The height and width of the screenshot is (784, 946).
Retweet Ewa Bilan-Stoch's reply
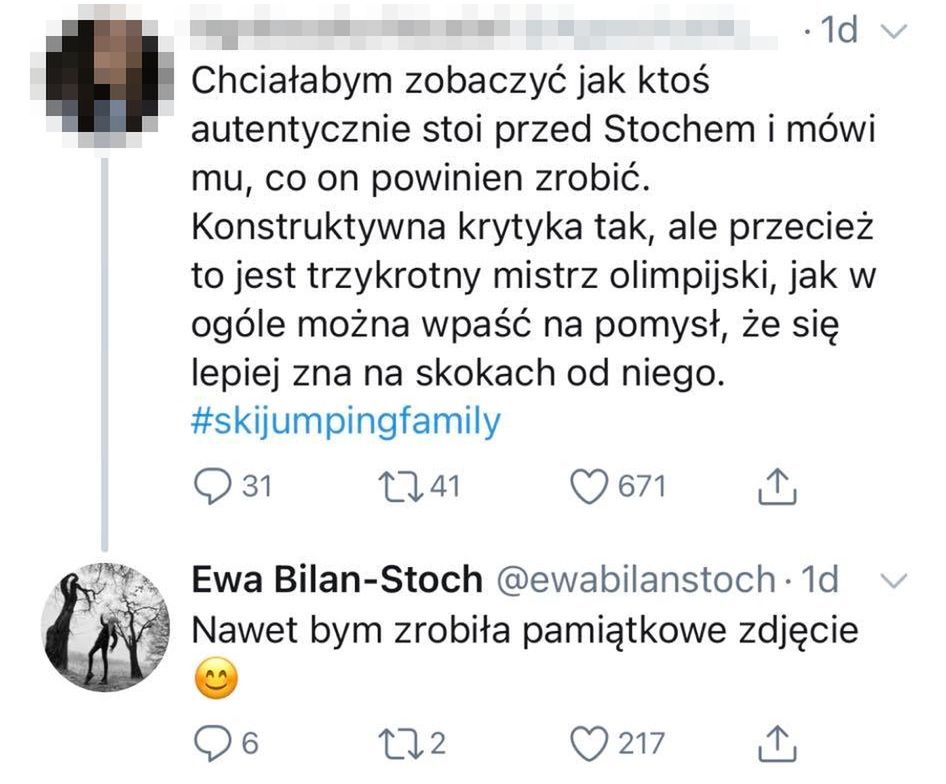396,743
